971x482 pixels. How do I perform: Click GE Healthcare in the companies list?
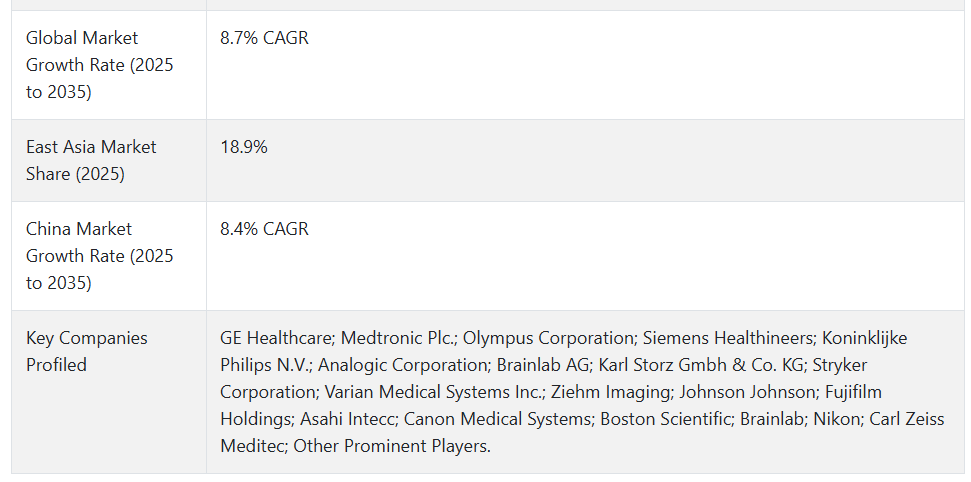click(x=276, y=338)
